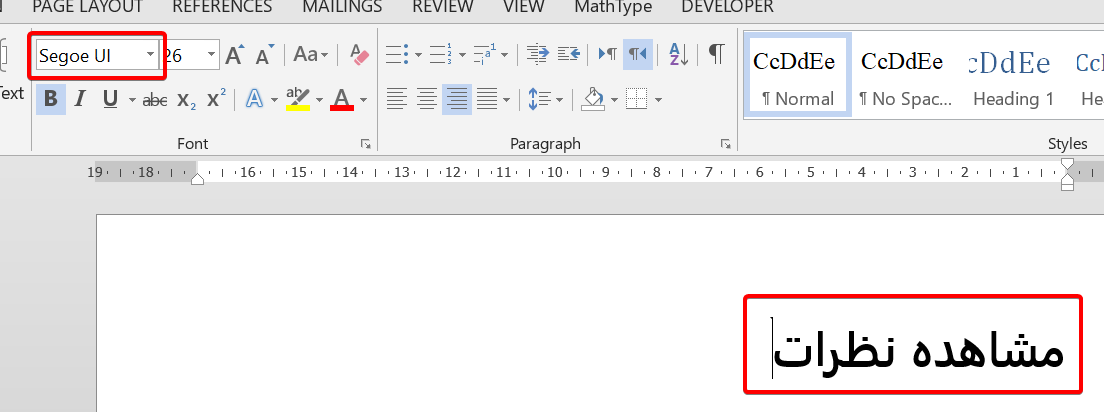Open the DEVELOPER tab
Viewport: 1104px width, 412px height.
pos(727,7)
